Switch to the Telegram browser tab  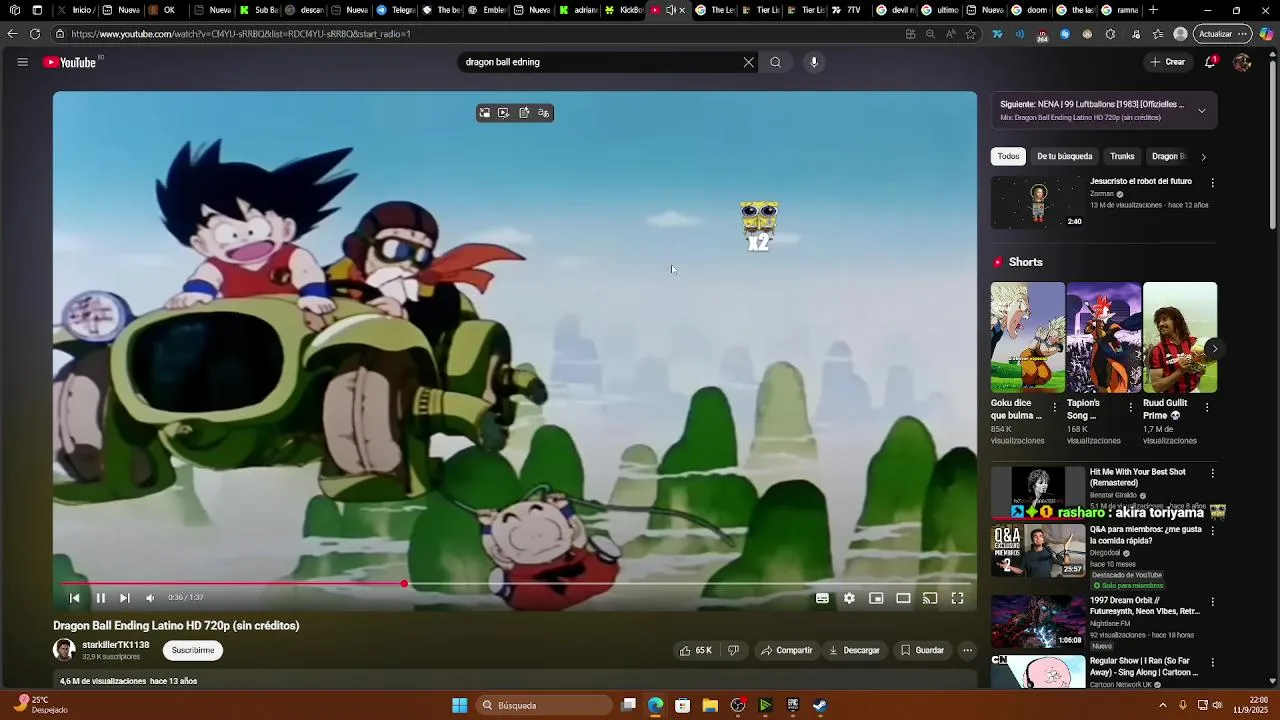397,10
